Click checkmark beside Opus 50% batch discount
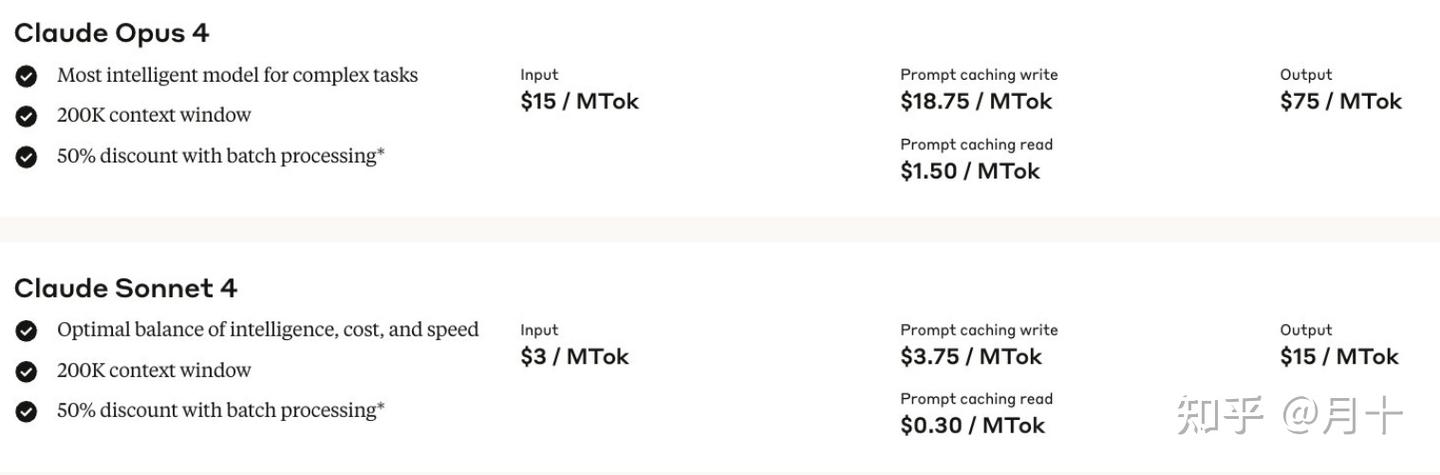 (27, 157)
